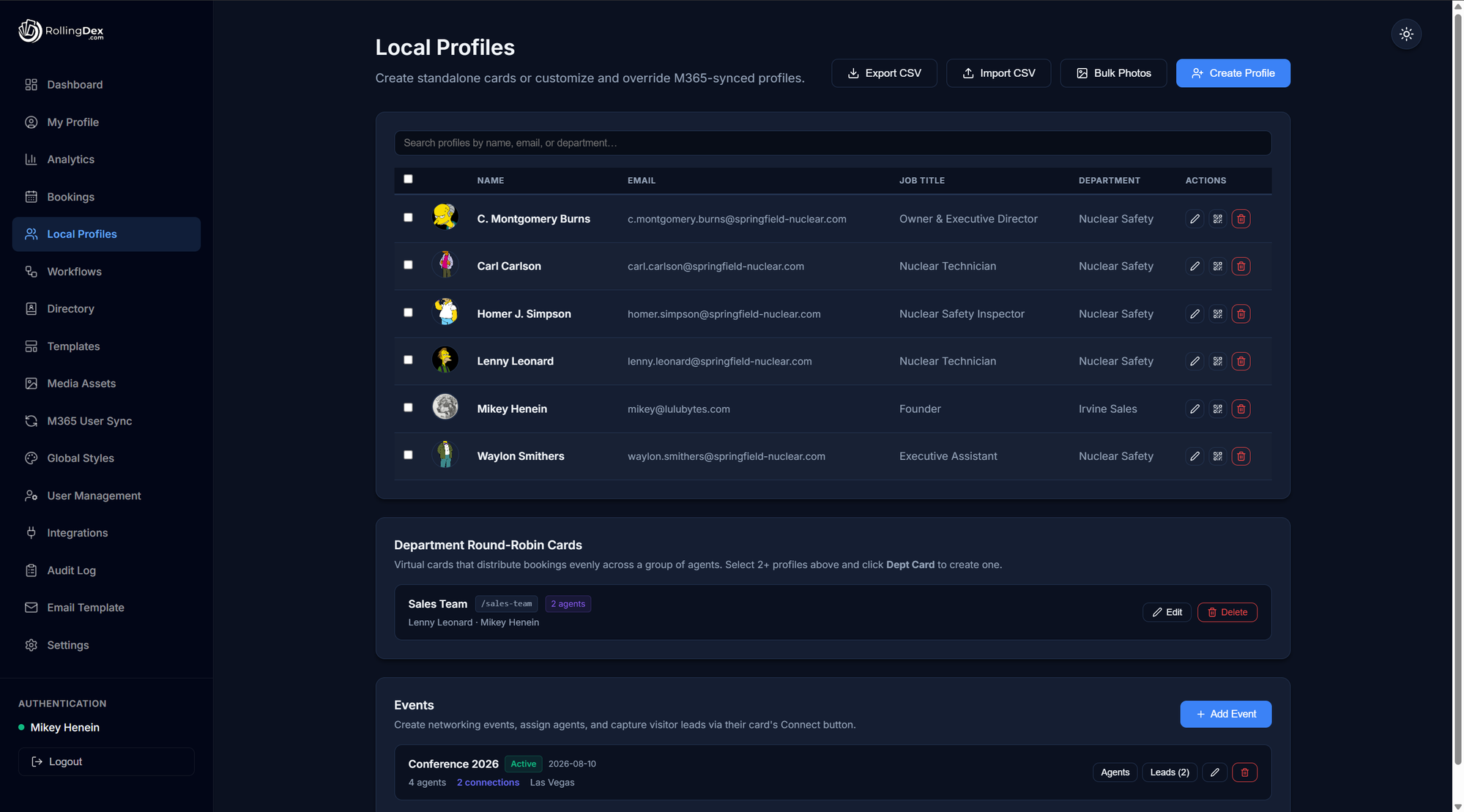Open Workflows sidebar item

pos(106,272)
